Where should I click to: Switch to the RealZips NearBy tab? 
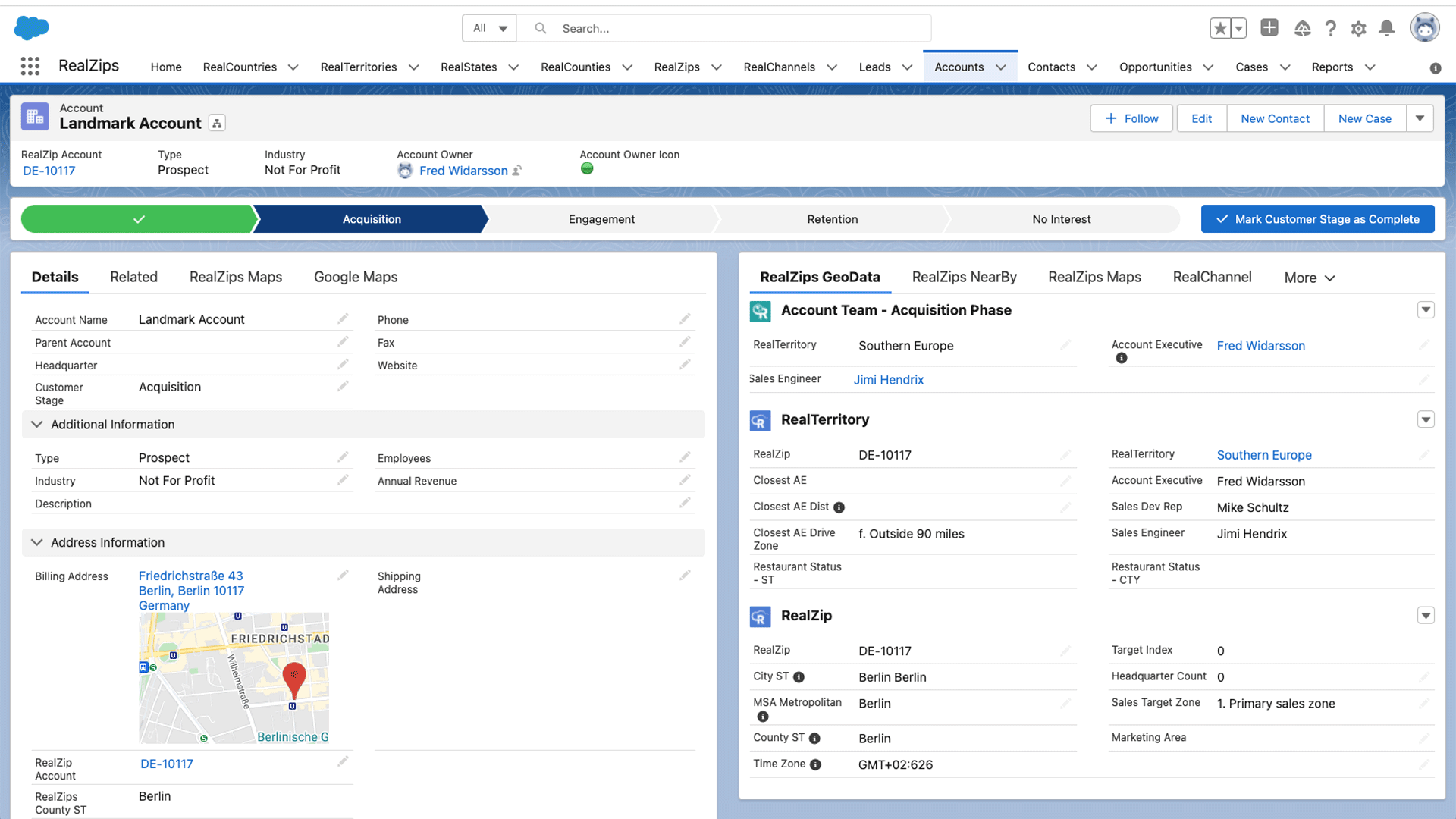pyautogui.click(x=964, y=278)
